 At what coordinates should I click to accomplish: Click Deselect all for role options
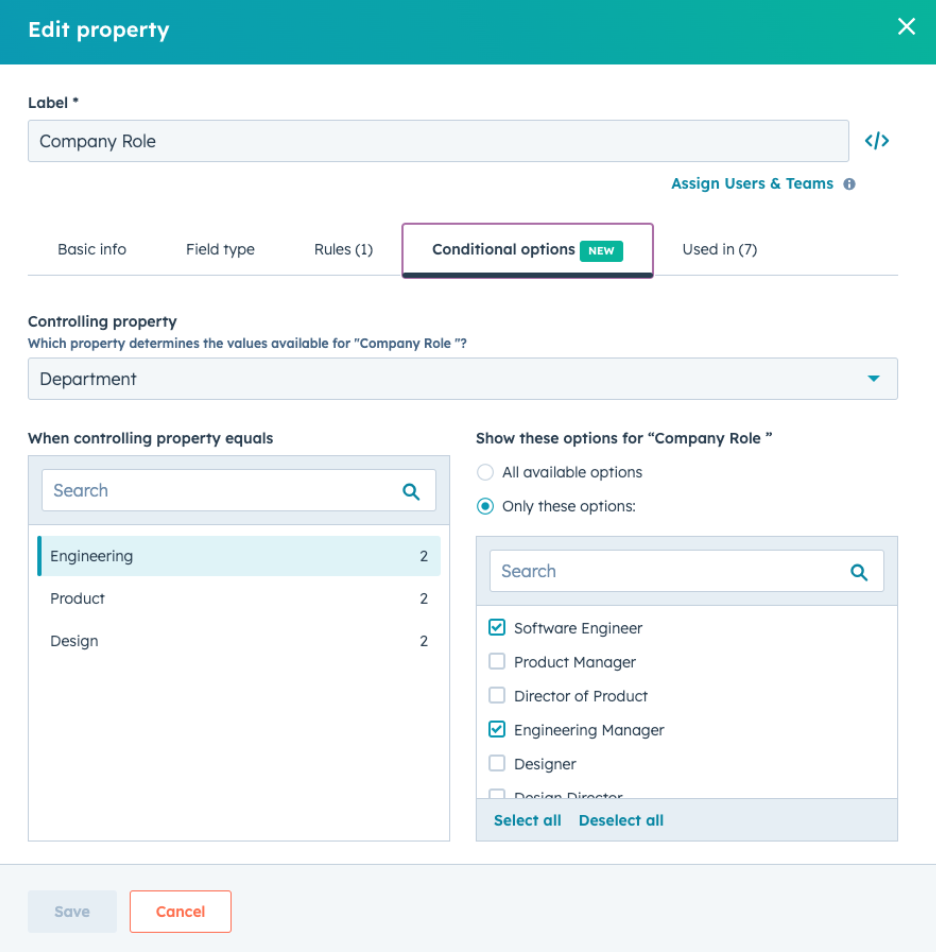pyautogui.click(x=621, y=821)
